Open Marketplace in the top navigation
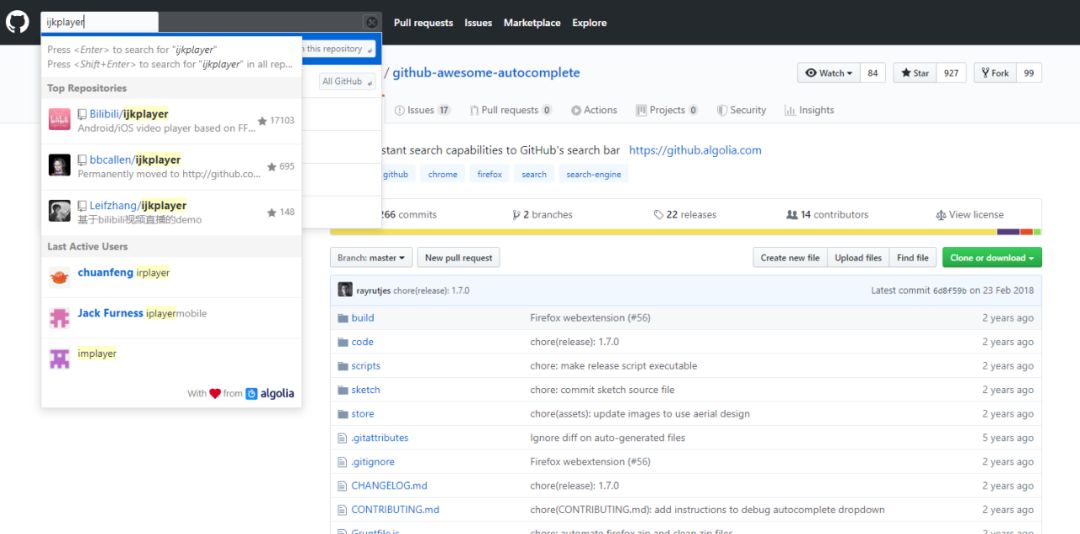 pos(532,23)
